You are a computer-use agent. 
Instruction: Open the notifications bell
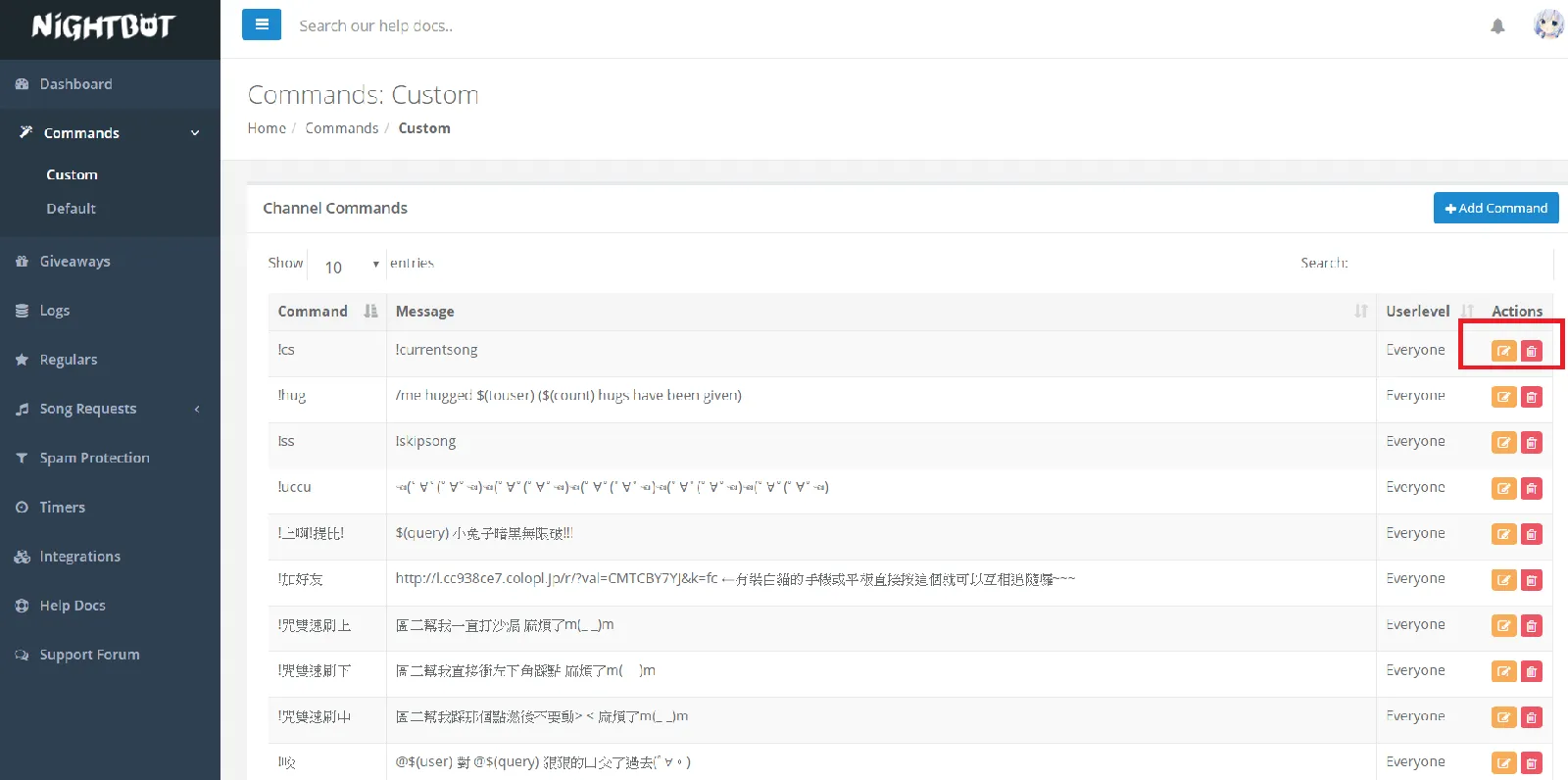(x=1497, y=26)
